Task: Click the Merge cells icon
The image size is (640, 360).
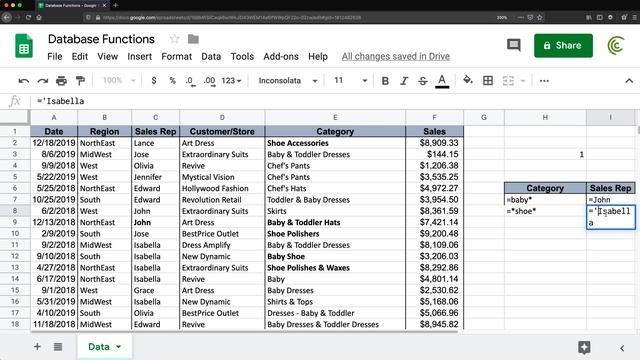Action: click(508, 81)
